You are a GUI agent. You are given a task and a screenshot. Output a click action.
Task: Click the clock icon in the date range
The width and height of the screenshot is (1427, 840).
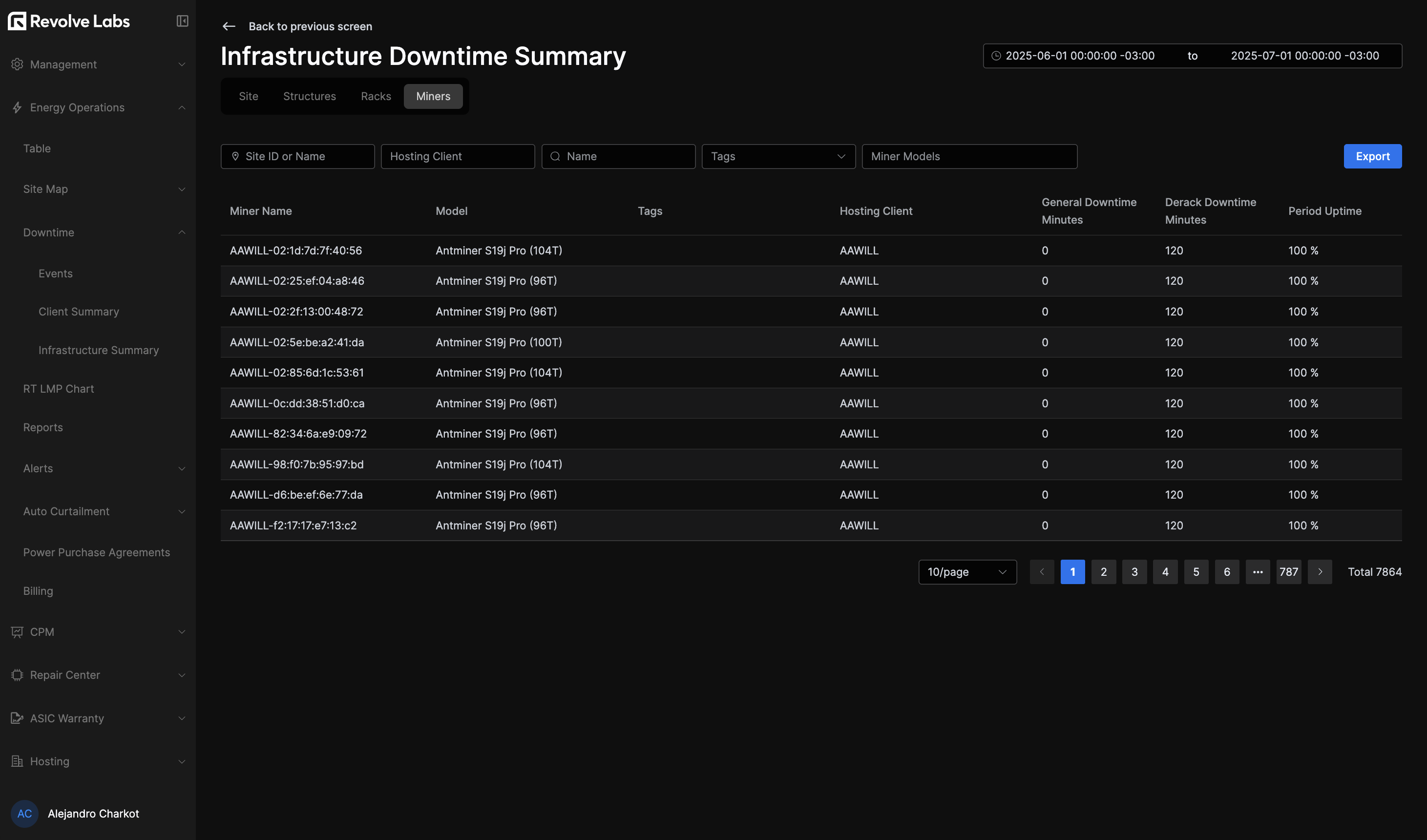click(998, 56)
